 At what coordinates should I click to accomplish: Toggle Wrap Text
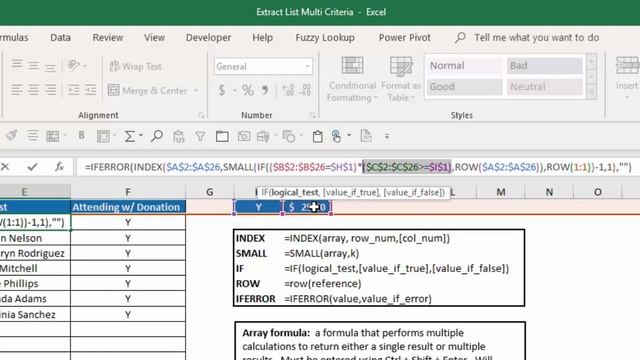(136, 66)
